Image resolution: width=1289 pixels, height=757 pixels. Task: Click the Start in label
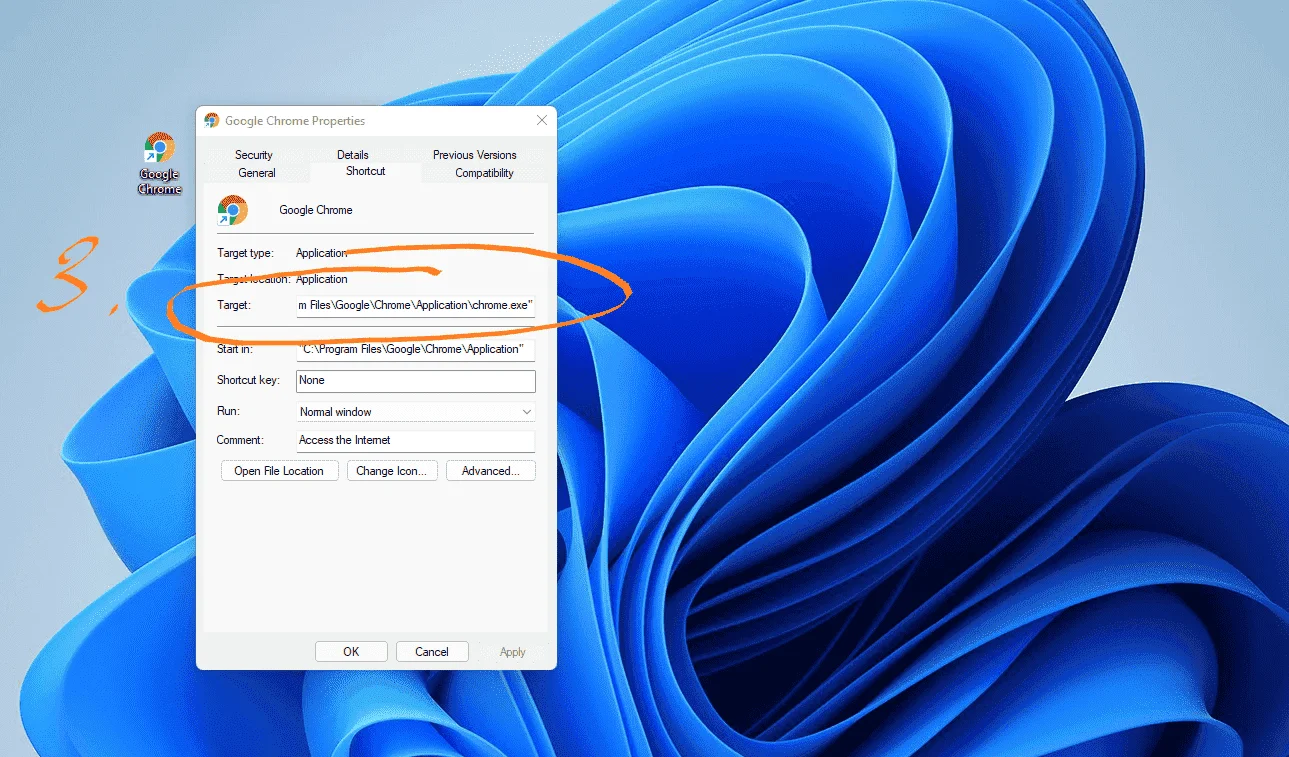pyautogui.click(x=235, y=350)
